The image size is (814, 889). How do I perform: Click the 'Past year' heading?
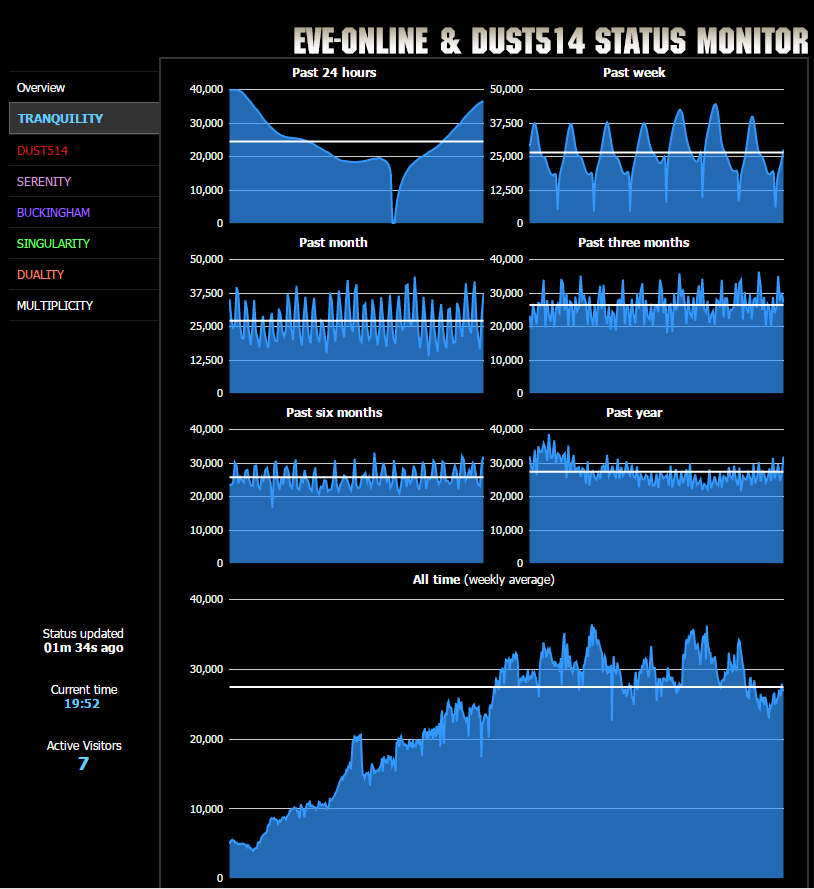point(634,413)
